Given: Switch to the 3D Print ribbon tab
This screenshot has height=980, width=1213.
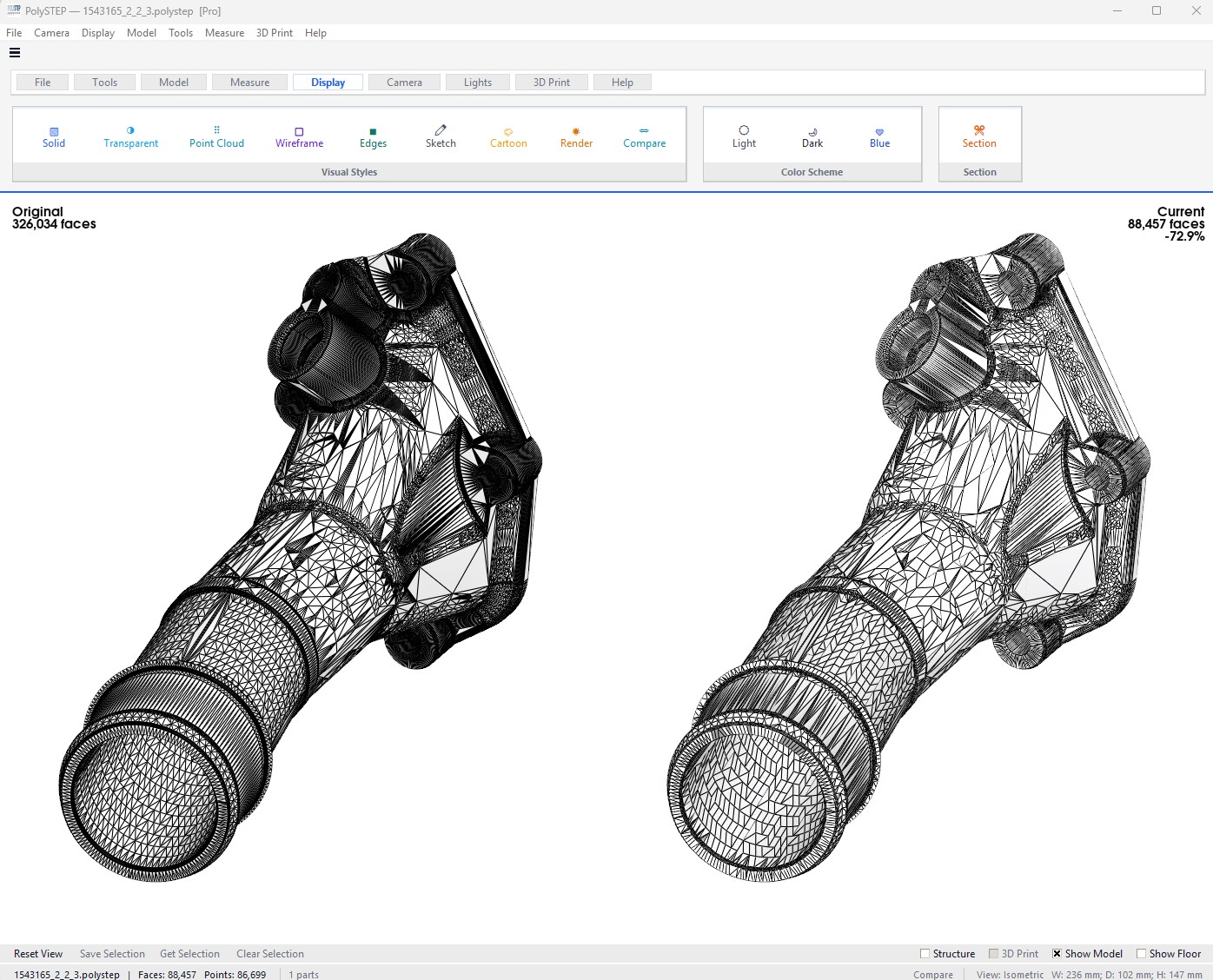Looking at the screenshot, I should 552,83.
